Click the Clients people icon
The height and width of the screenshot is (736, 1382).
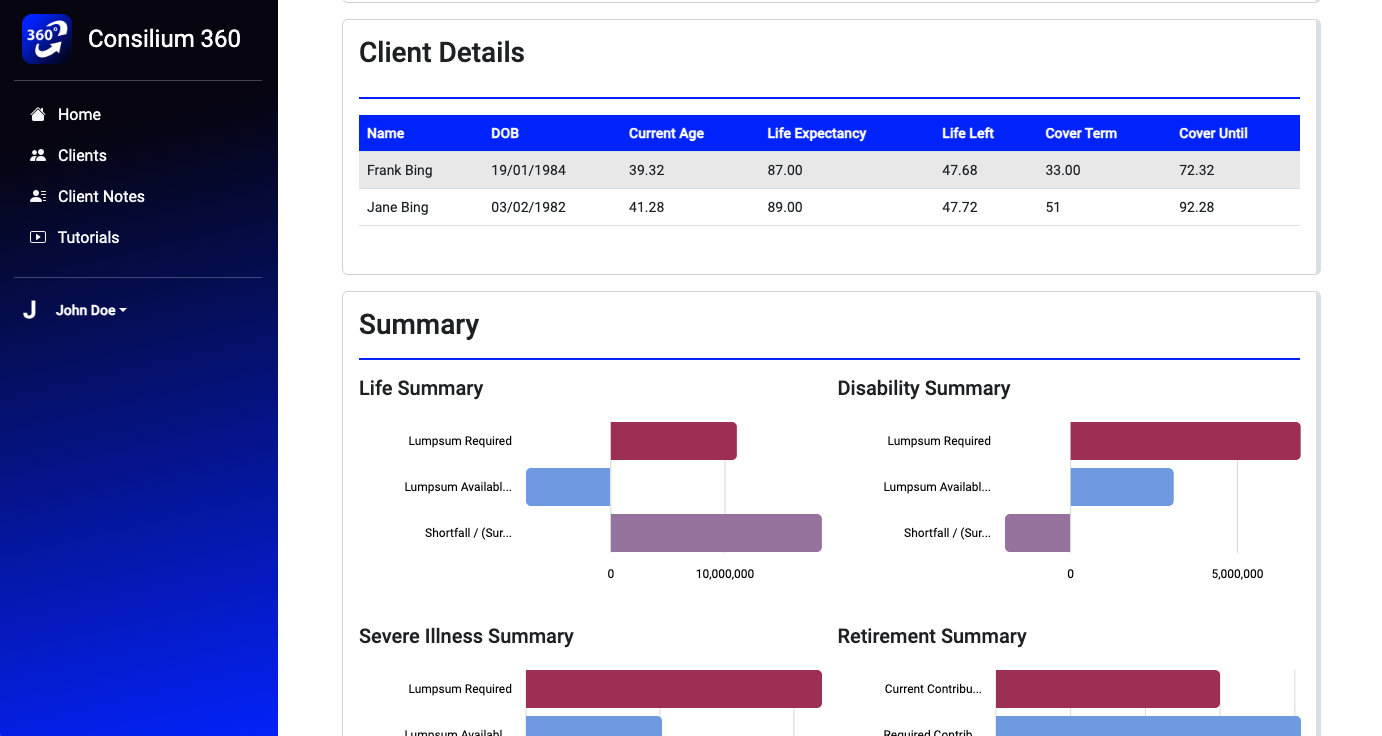coord(38,156)
